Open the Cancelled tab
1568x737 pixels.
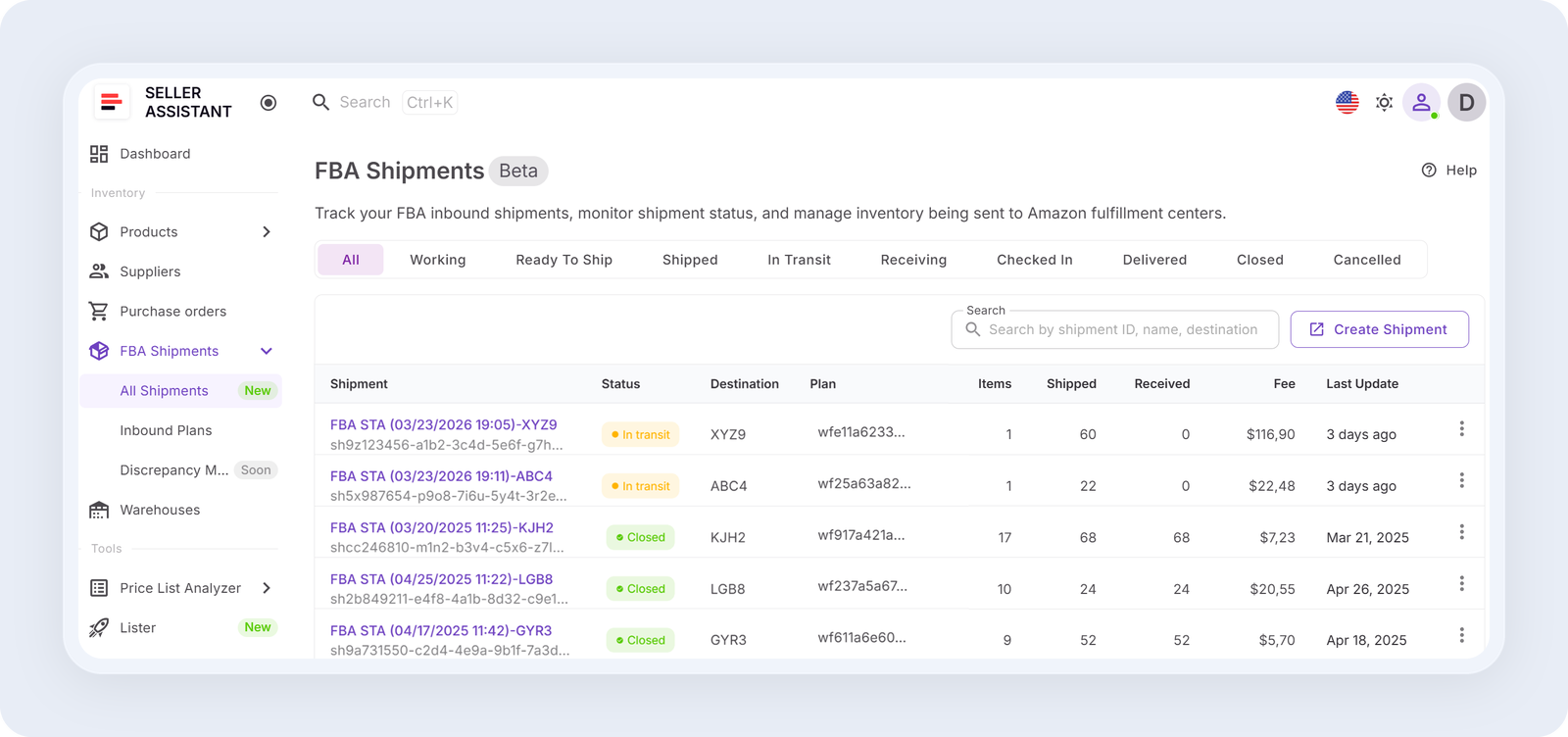(1367, 260)
